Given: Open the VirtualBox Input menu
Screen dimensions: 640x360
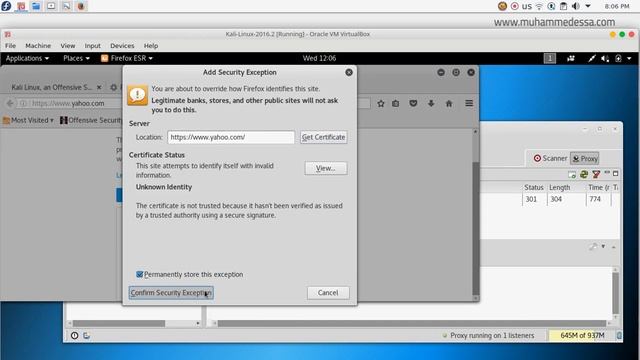Looking at the screenshot, I should pyautogui.click(x=93, y=46).
